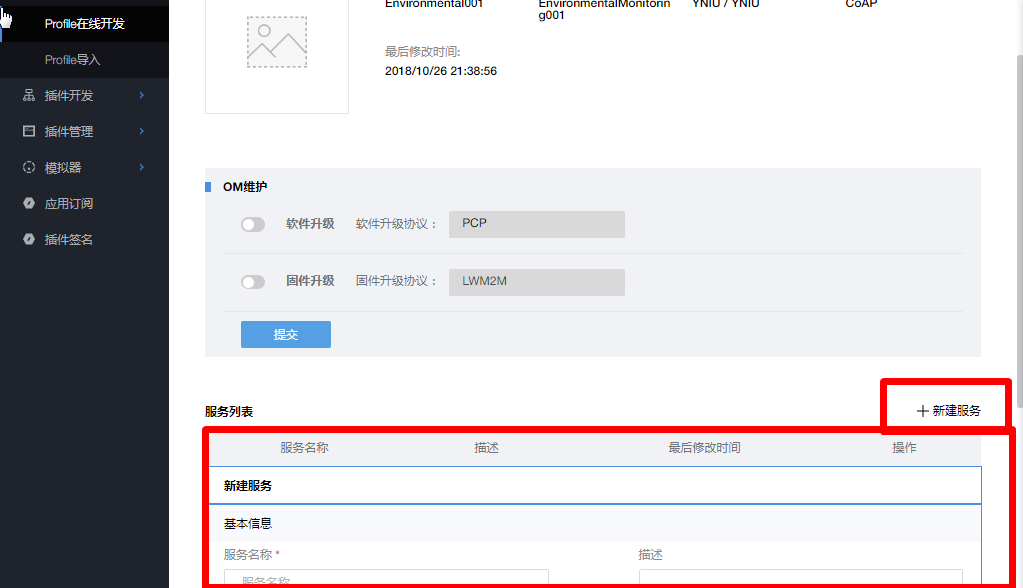The height and width of the screenshot is (588, 1023).
Task: Click the 提交 button
Action: (x=285, y=334)
